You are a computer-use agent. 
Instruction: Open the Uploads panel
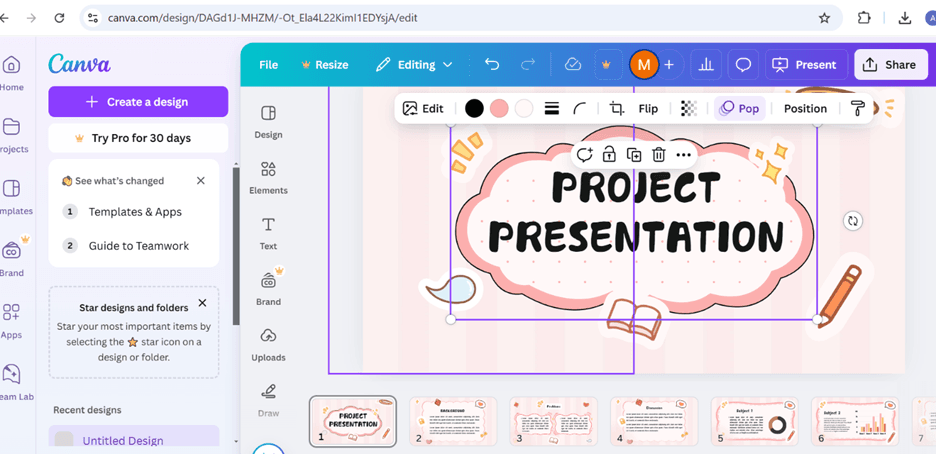(268, 345)
